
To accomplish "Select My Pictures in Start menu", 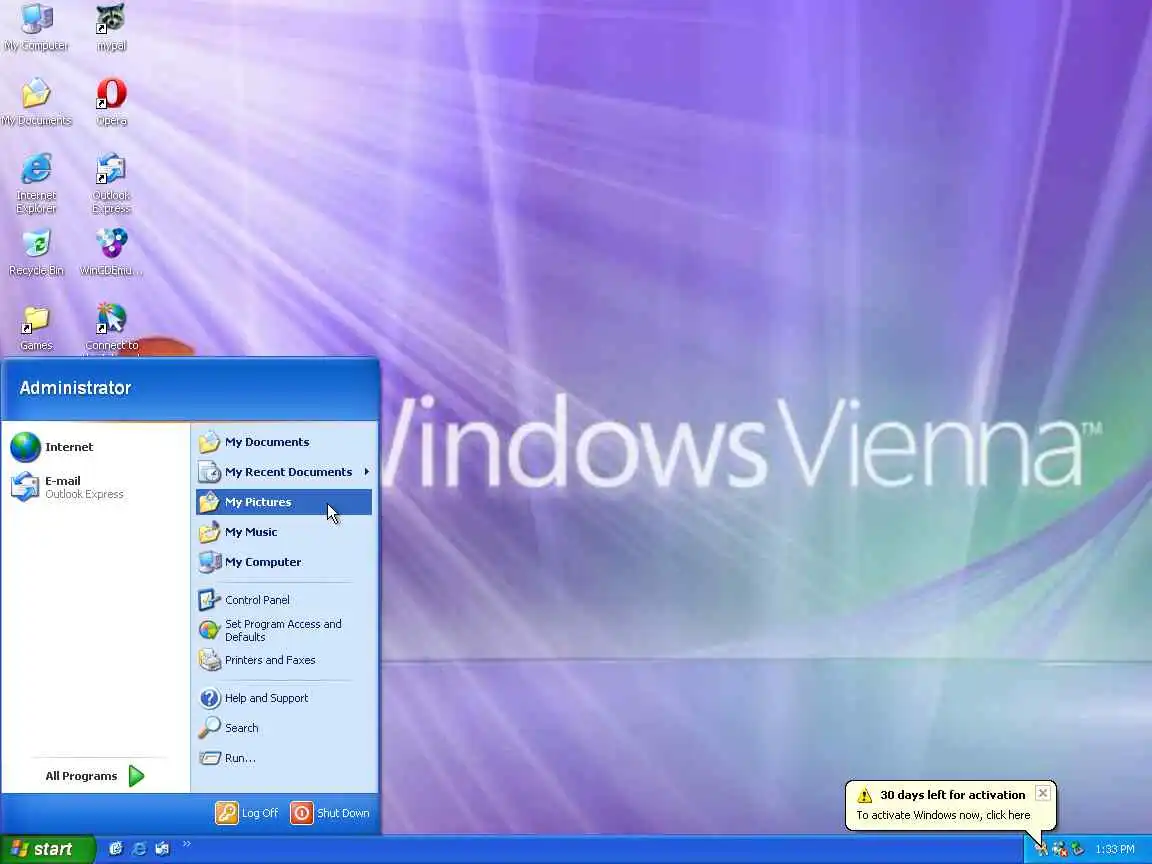I will (284, 502).
